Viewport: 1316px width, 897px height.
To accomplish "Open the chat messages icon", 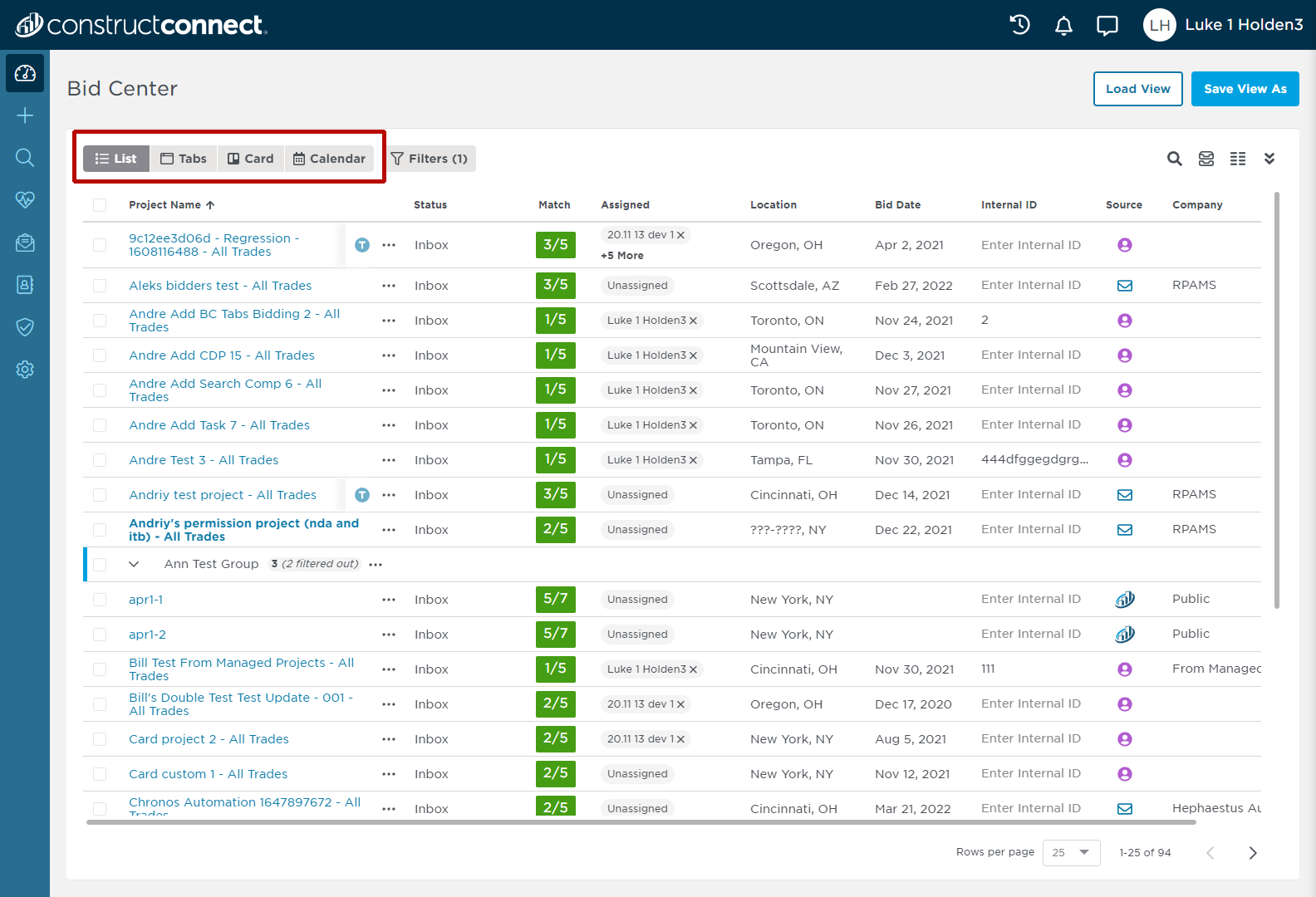I will tap(1107, 26).
